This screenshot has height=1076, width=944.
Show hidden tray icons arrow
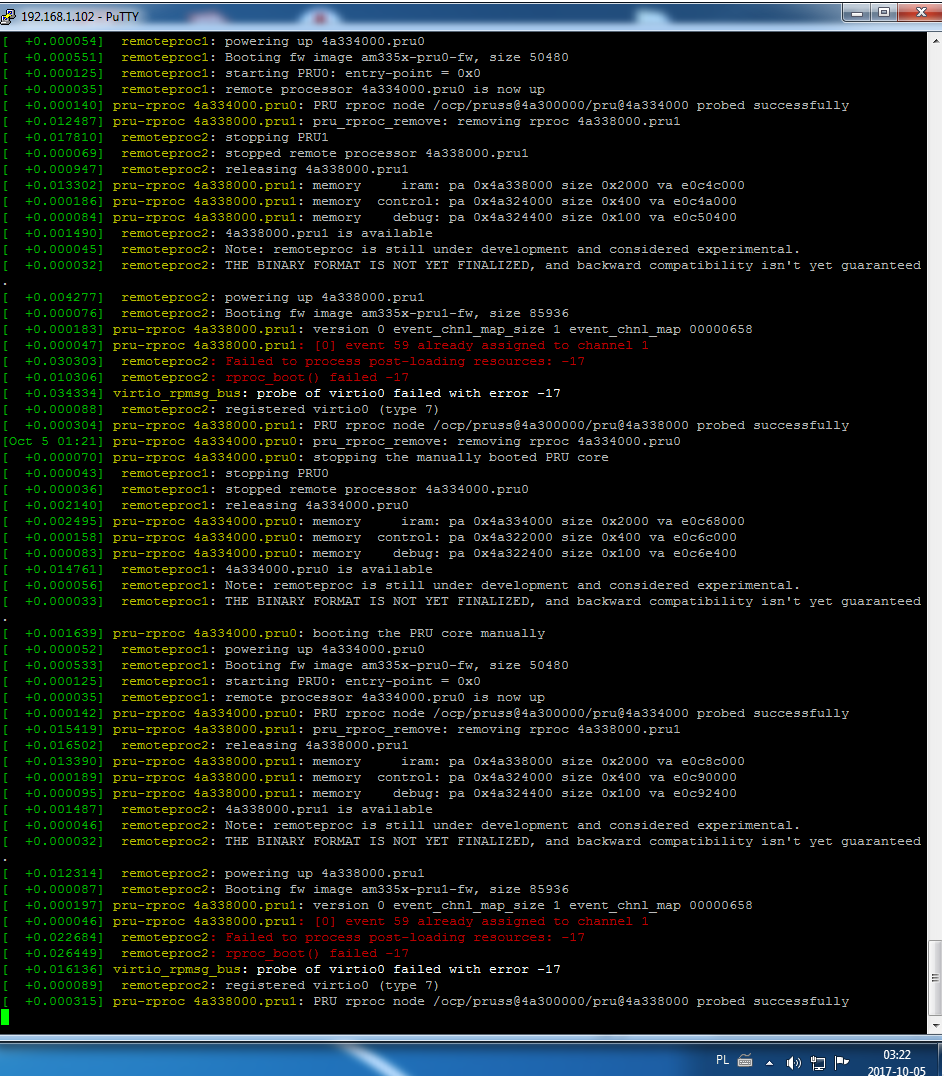(x=770, y=1062)
